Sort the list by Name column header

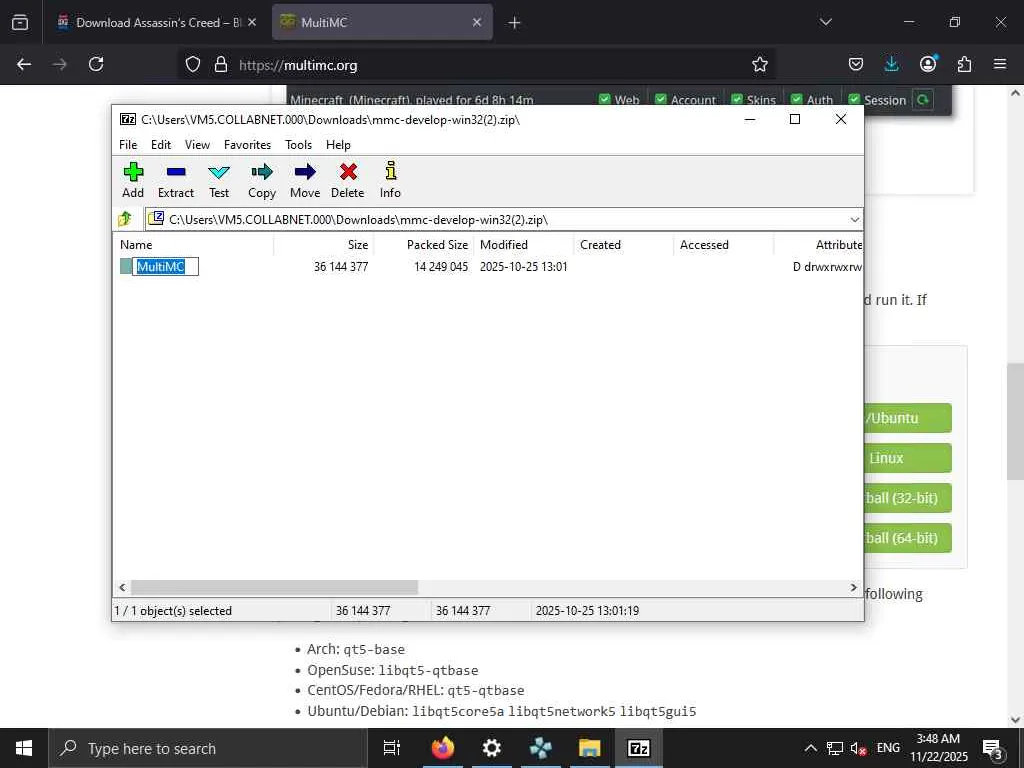[194, 245]
